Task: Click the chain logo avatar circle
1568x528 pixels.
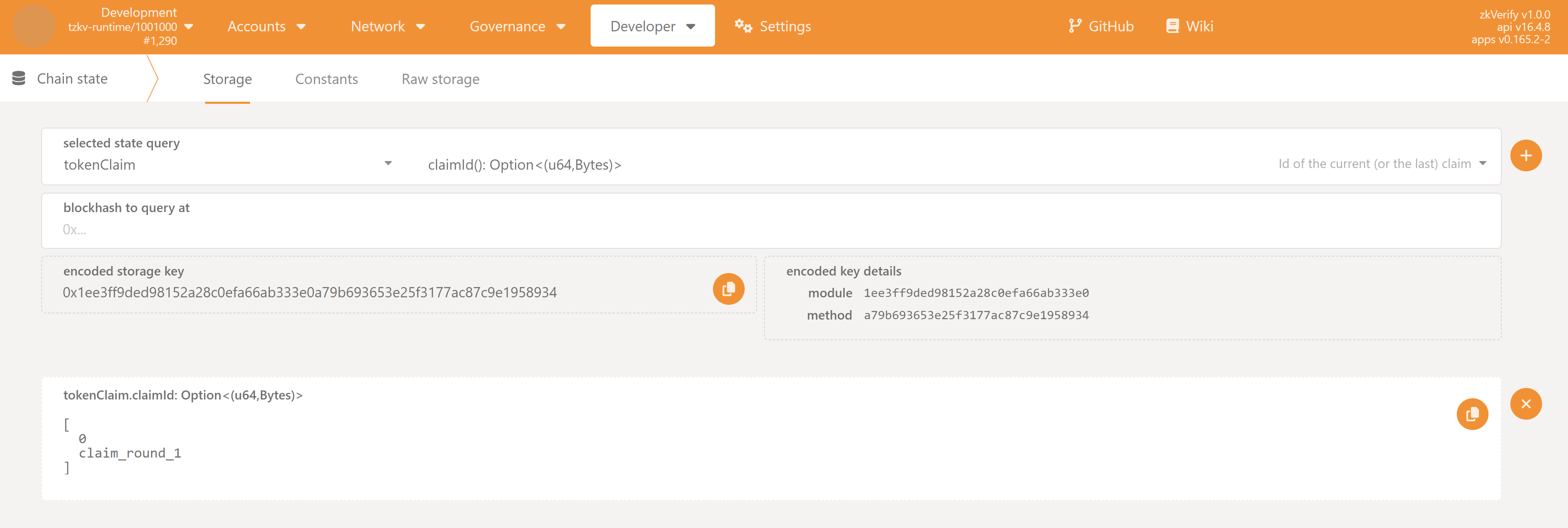Action: (x=34, y=26)
